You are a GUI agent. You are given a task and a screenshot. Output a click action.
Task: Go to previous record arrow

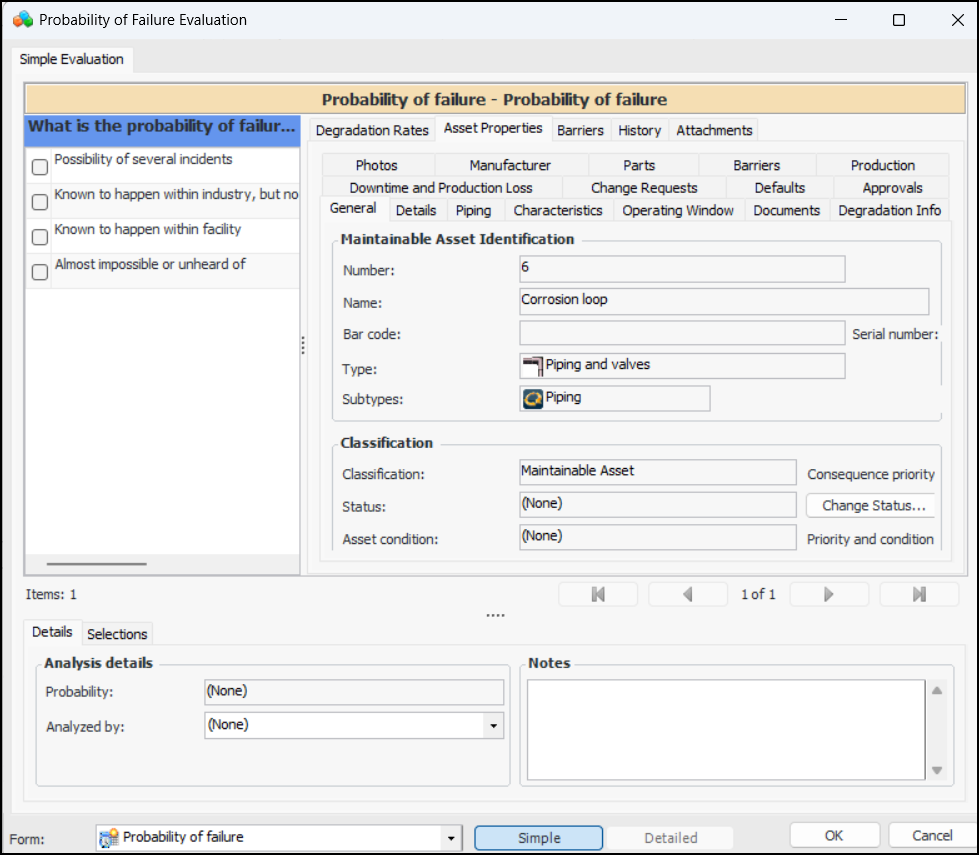[x=688, y=594]
